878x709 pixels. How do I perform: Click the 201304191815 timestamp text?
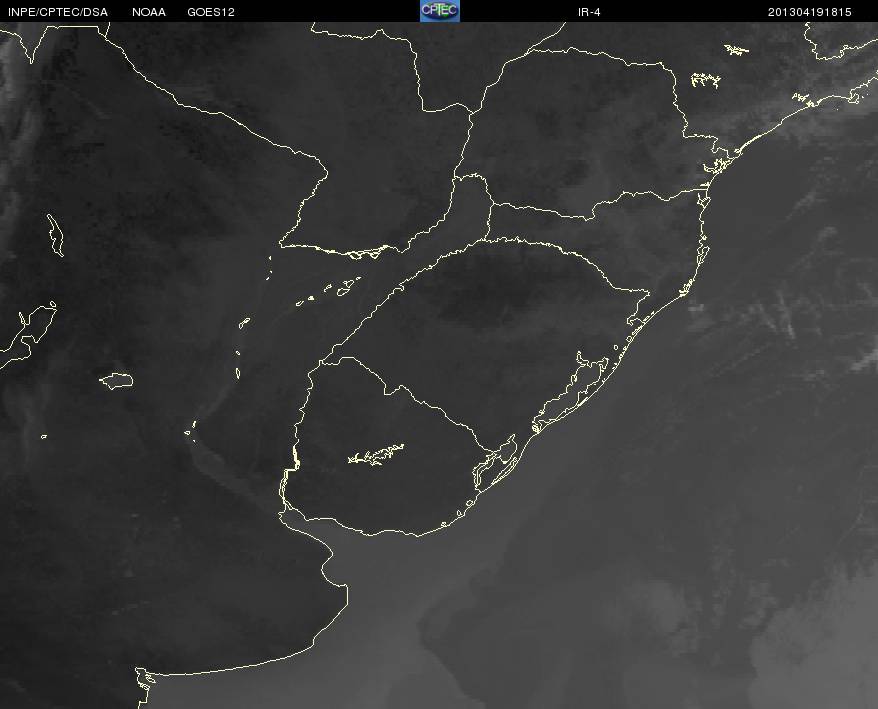point(810,12)
